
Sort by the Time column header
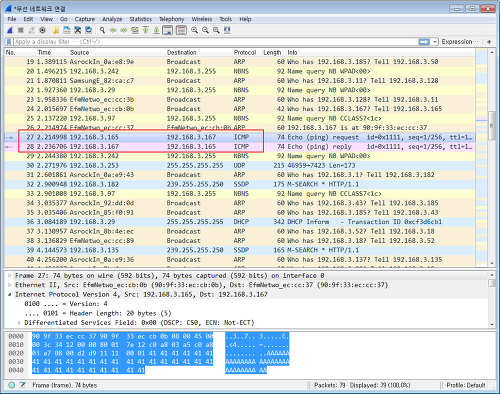coord(52,53)
